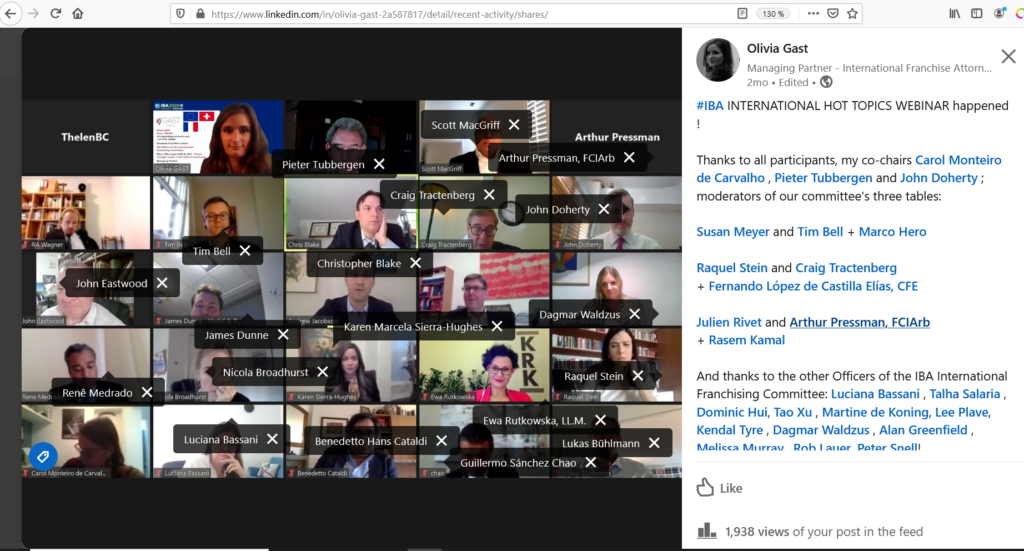Remove the Christopher Blake photo tag
This screenshot has height=551, width=1024.
[415, 263]
